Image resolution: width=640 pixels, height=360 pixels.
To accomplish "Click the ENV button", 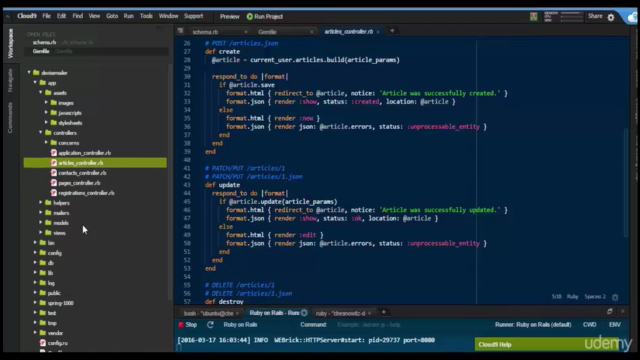I will (615, 325).
